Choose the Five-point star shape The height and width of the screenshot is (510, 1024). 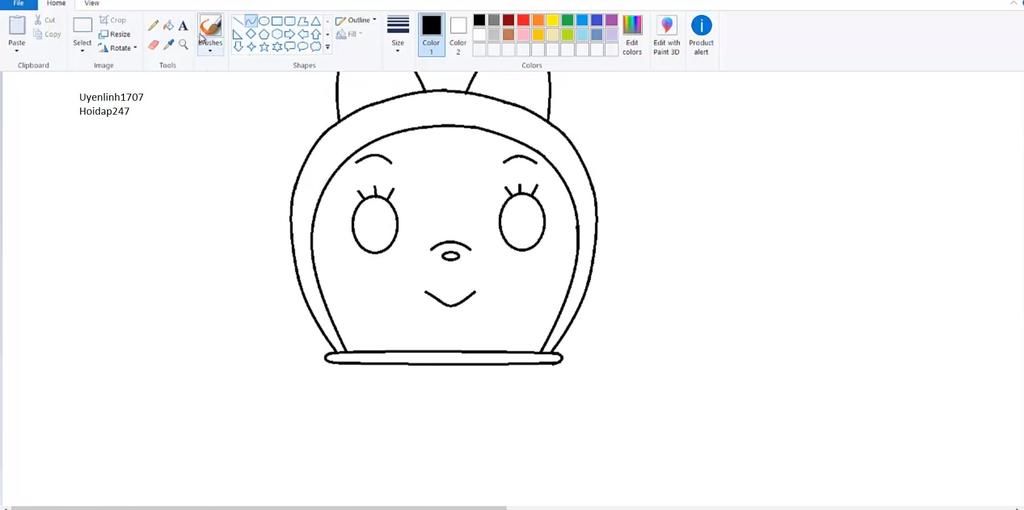(264, 47)
